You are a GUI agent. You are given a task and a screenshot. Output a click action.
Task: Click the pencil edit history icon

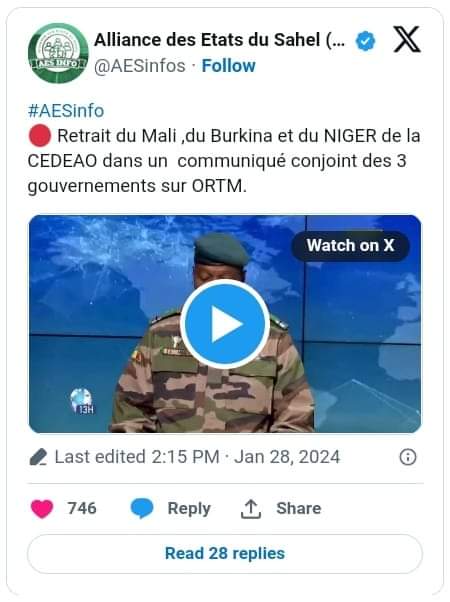[x=38, y=457]
